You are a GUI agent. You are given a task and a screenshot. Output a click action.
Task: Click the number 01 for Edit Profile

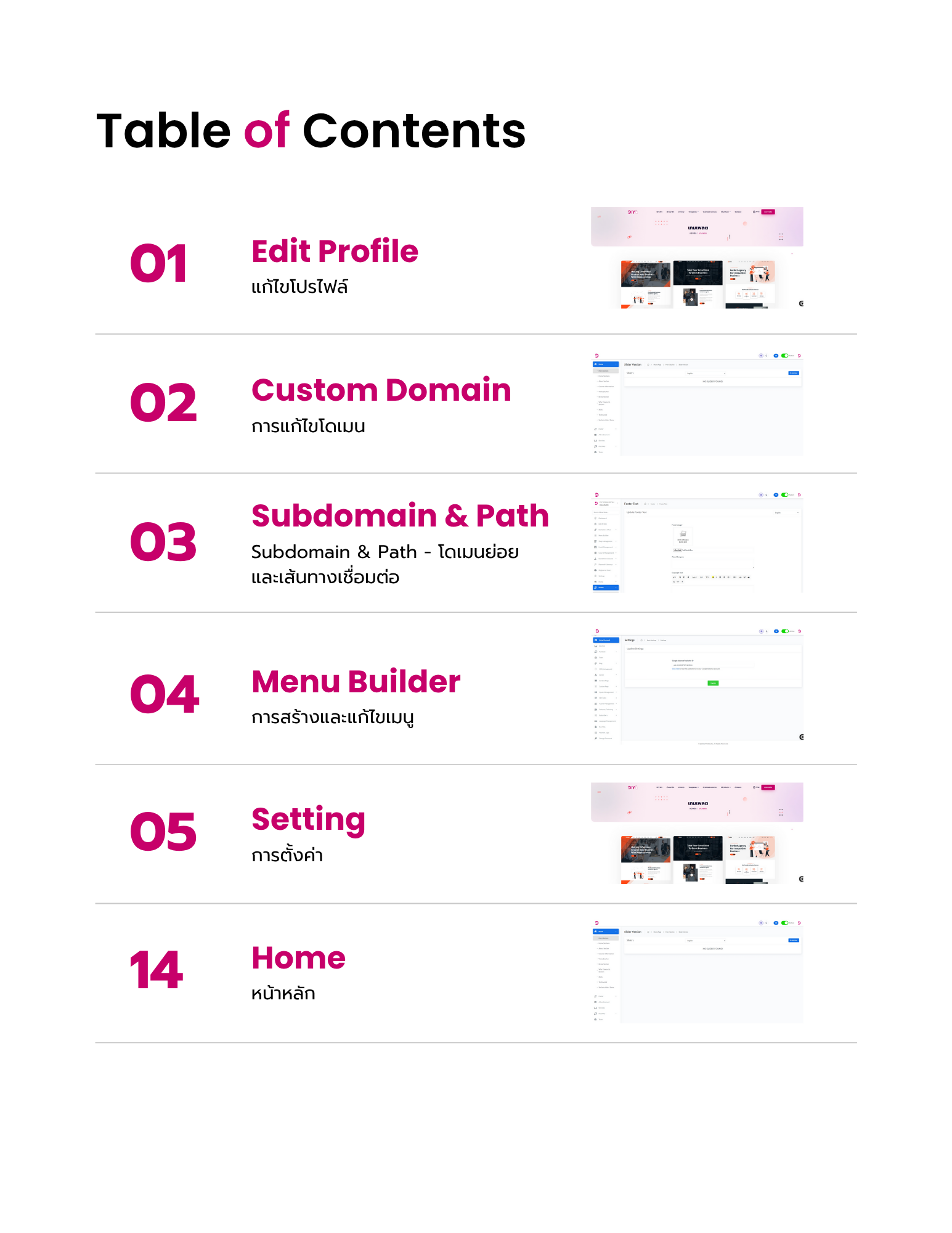(158, 264)
